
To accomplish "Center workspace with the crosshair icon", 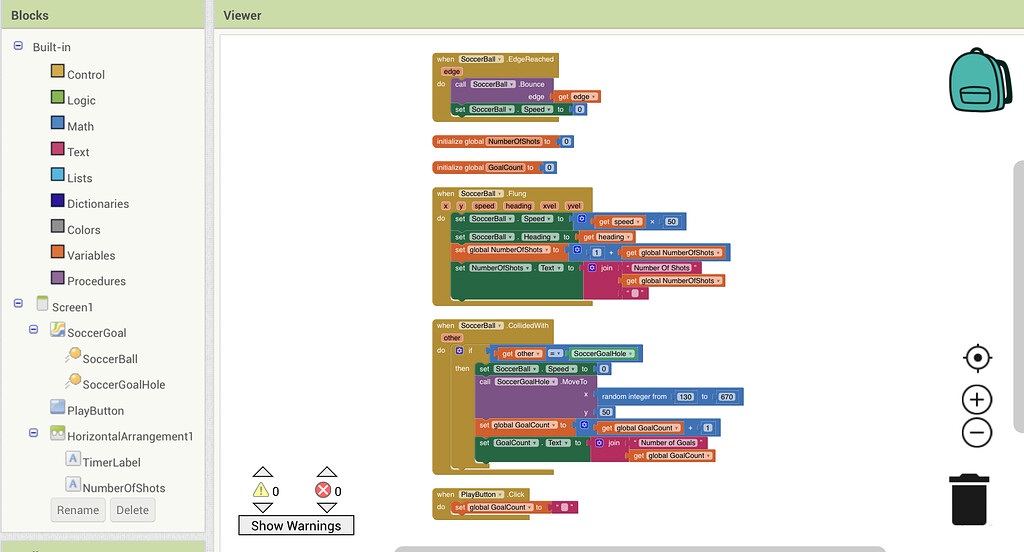I will point(977,358).
